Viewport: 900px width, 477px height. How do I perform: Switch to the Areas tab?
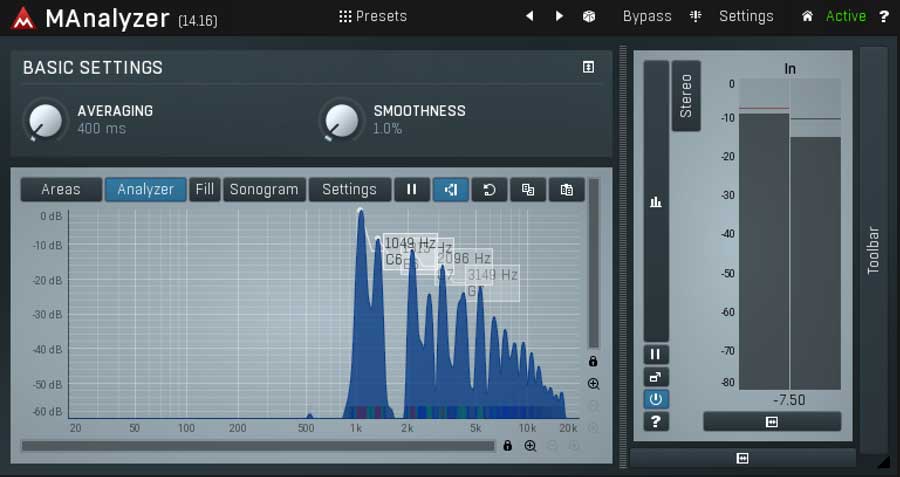point(61,189)
